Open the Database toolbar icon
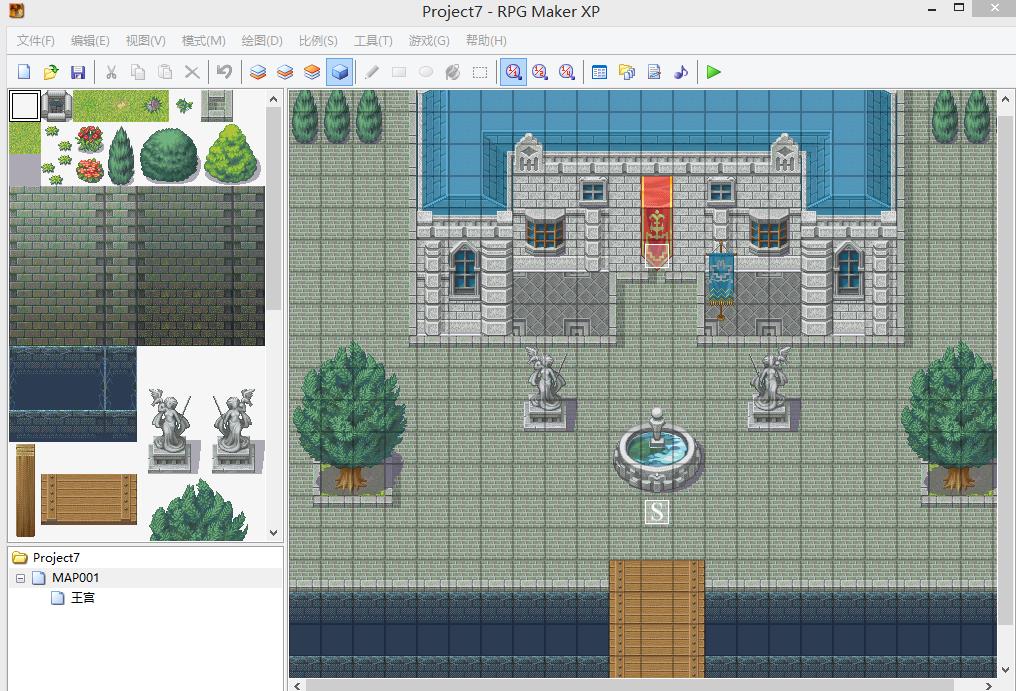Screen dimensions: 1016x691 pos(599,72)
